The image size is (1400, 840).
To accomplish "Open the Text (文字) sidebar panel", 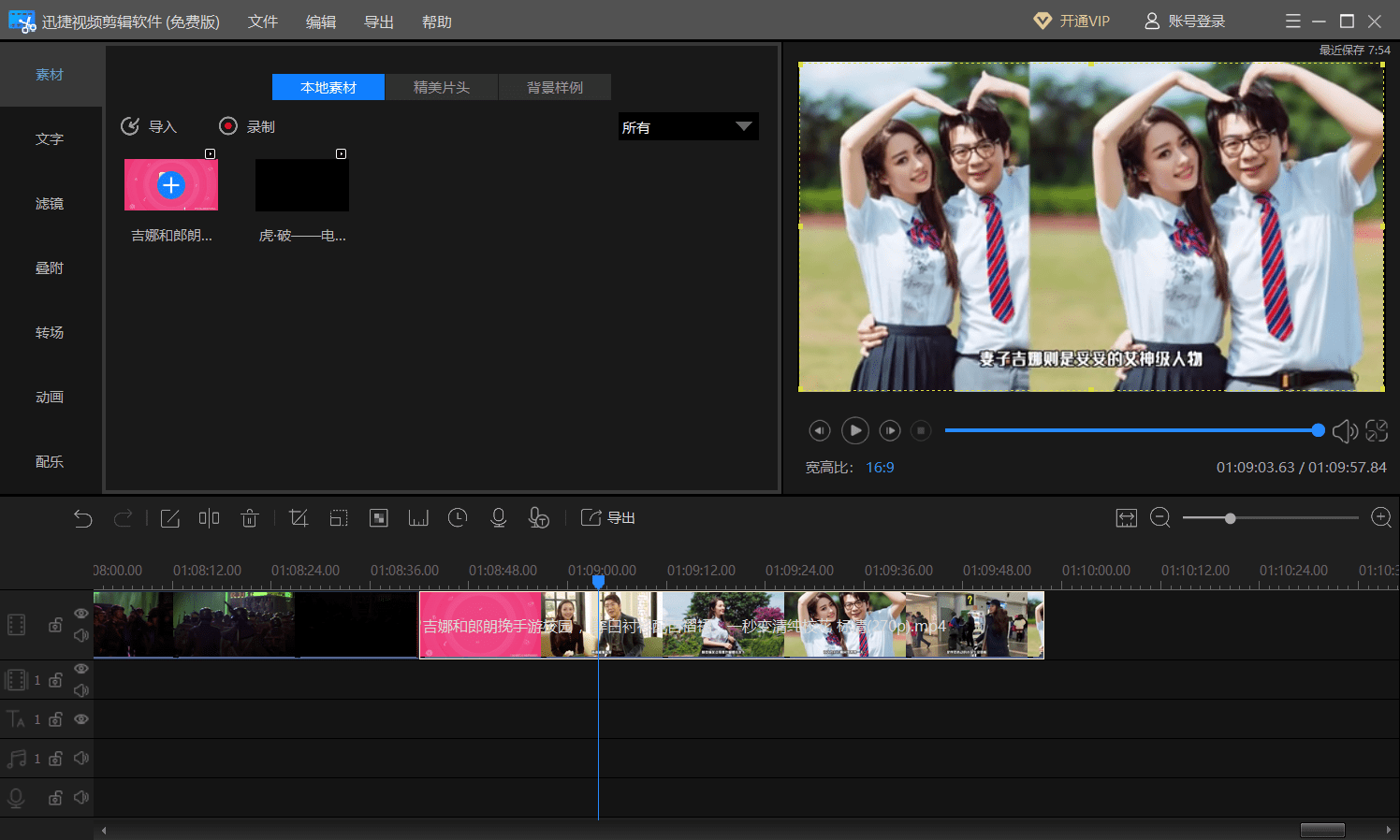I will [51, 139].
